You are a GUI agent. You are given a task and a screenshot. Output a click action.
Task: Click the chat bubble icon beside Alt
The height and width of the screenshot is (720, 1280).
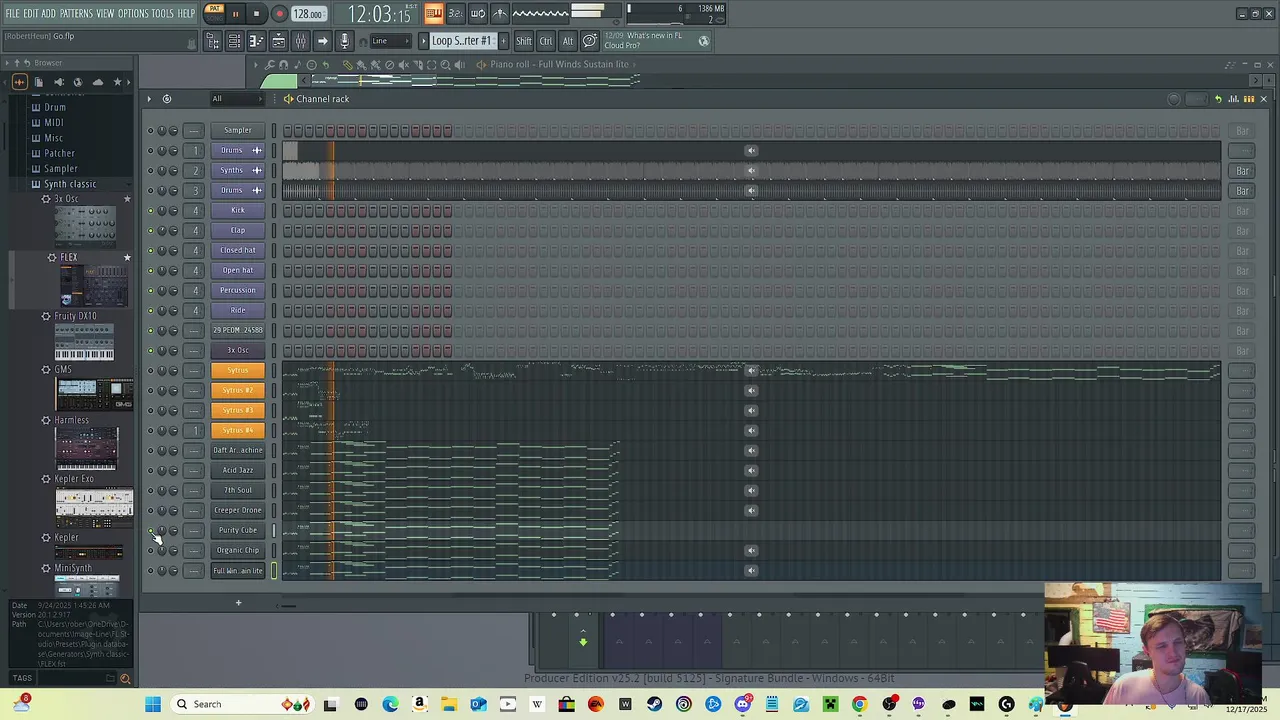click(x=590, y=41)
